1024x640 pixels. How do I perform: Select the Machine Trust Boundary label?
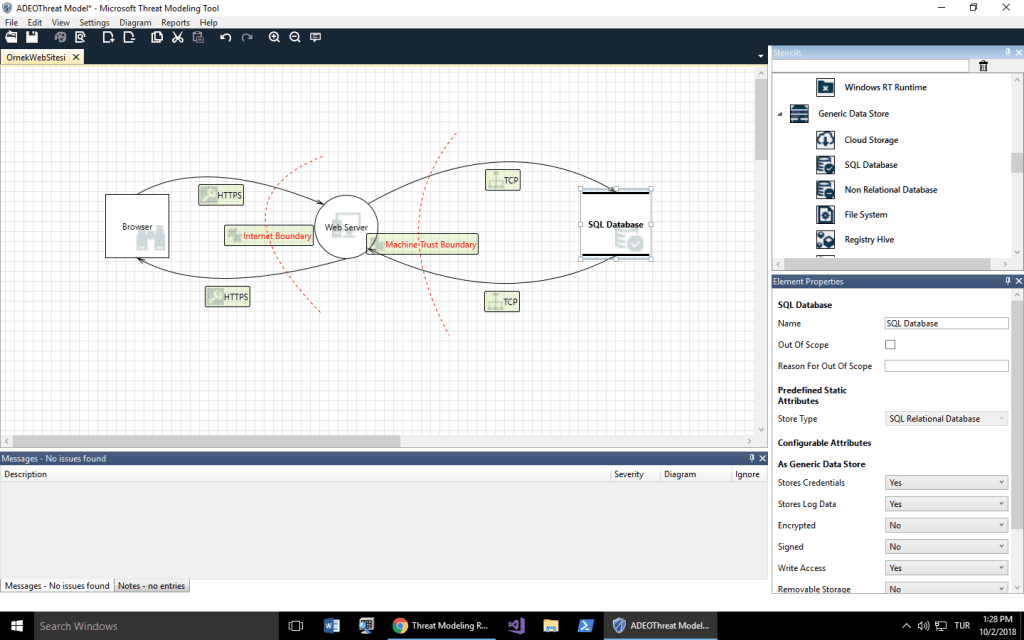[x=422, y=244]
